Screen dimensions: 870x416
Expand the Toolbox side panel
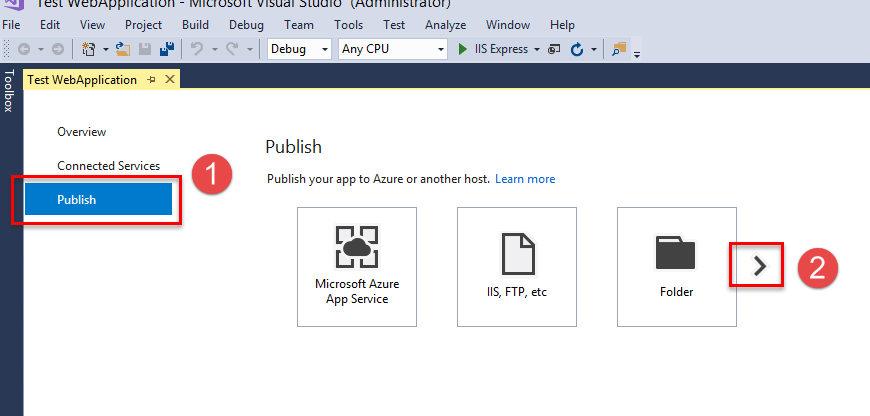point(8,90)
